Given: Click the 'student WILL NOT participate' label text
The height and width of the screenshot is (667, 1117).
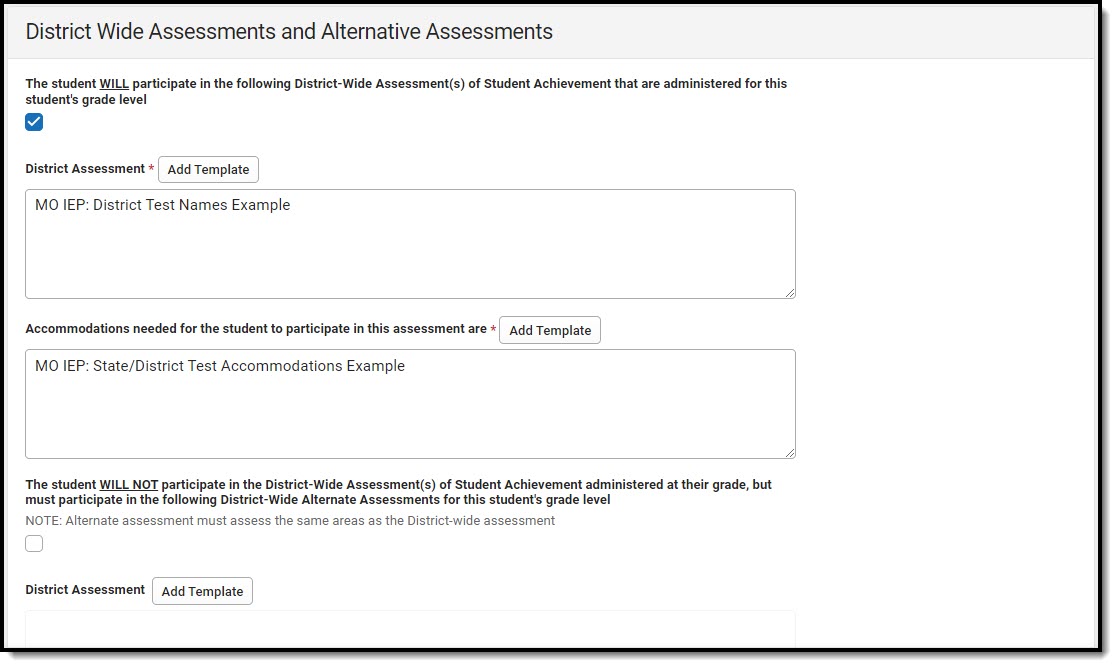Looking at the screenshot, I should (400, 484).
